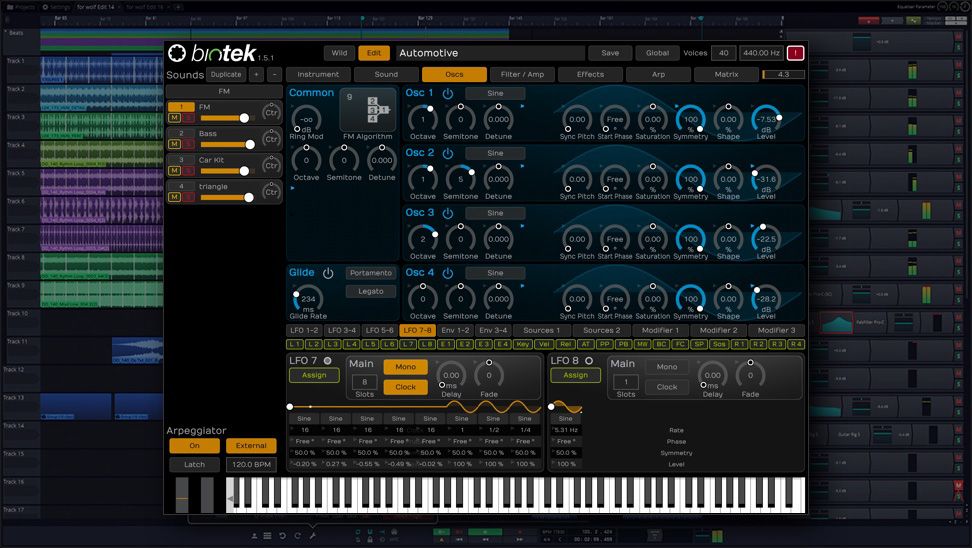Open LFO 8 Free phase dropdown
This screenshot has height=548, width=972.
point(565,441)
